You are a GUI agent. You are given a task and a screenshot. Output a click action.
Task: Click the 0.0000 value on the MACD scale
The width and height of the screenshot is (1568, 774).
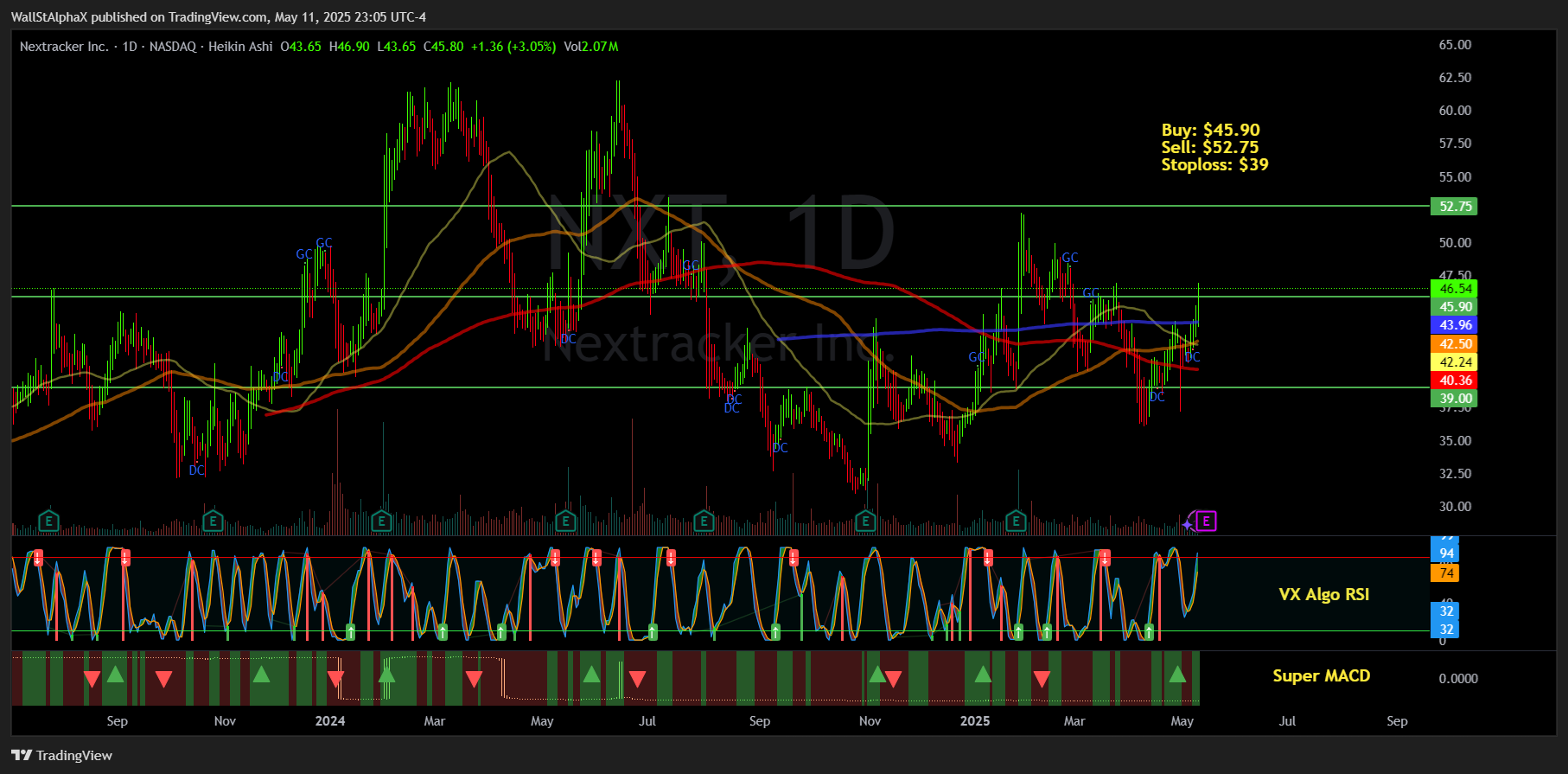pyautogui.click(x=1458, y=678)
